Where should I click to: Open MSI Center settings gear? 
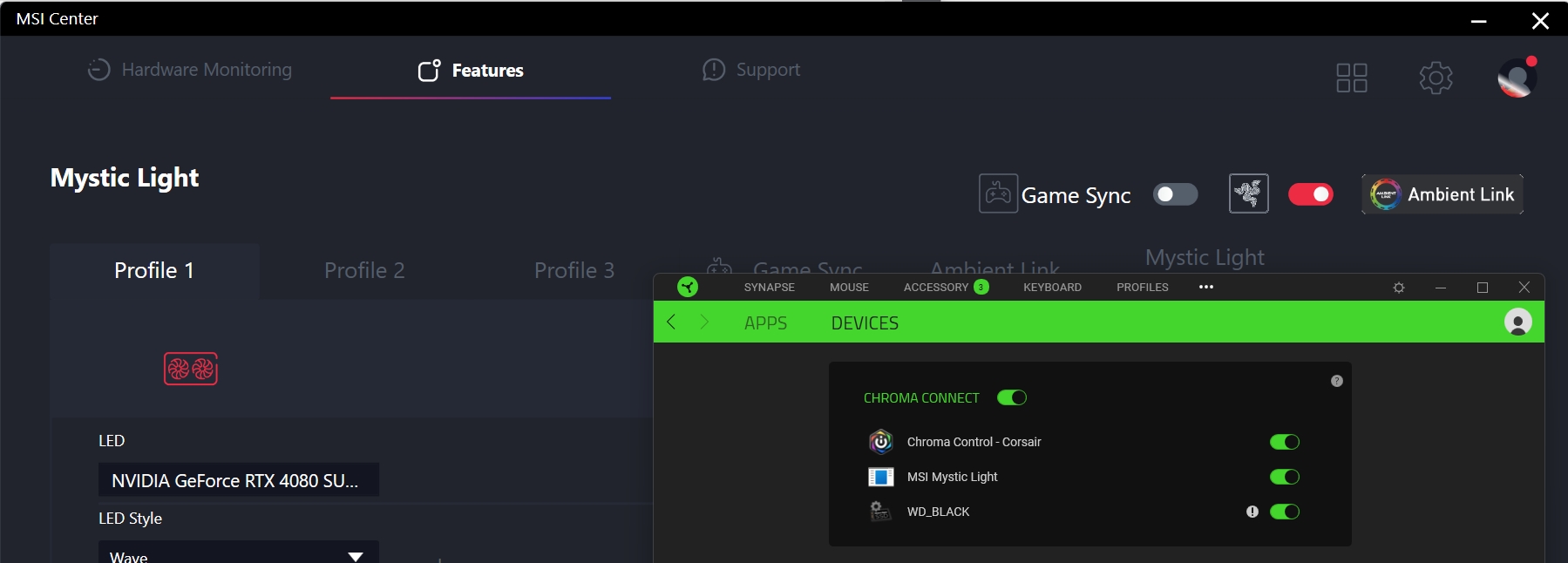pos(1436,78)
